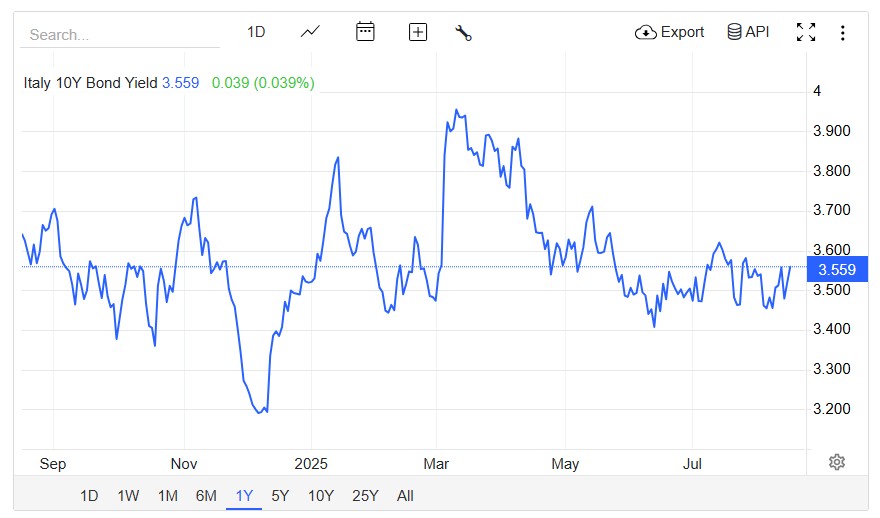Show the 25Y time range
The width and height of the screenshot is (880, 518).
(x=366, y=496)
